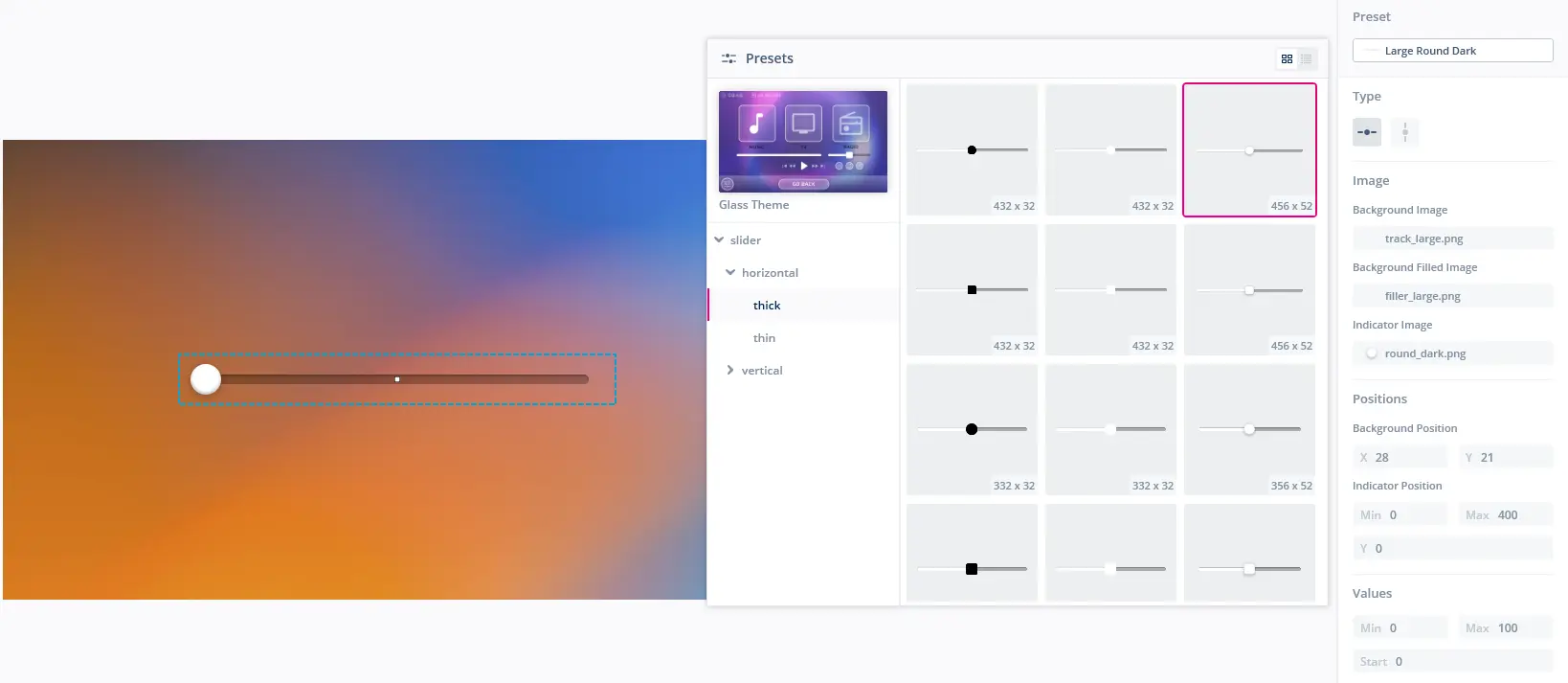Click the round_dark.png indicator preview icon

coord(1372,353)
